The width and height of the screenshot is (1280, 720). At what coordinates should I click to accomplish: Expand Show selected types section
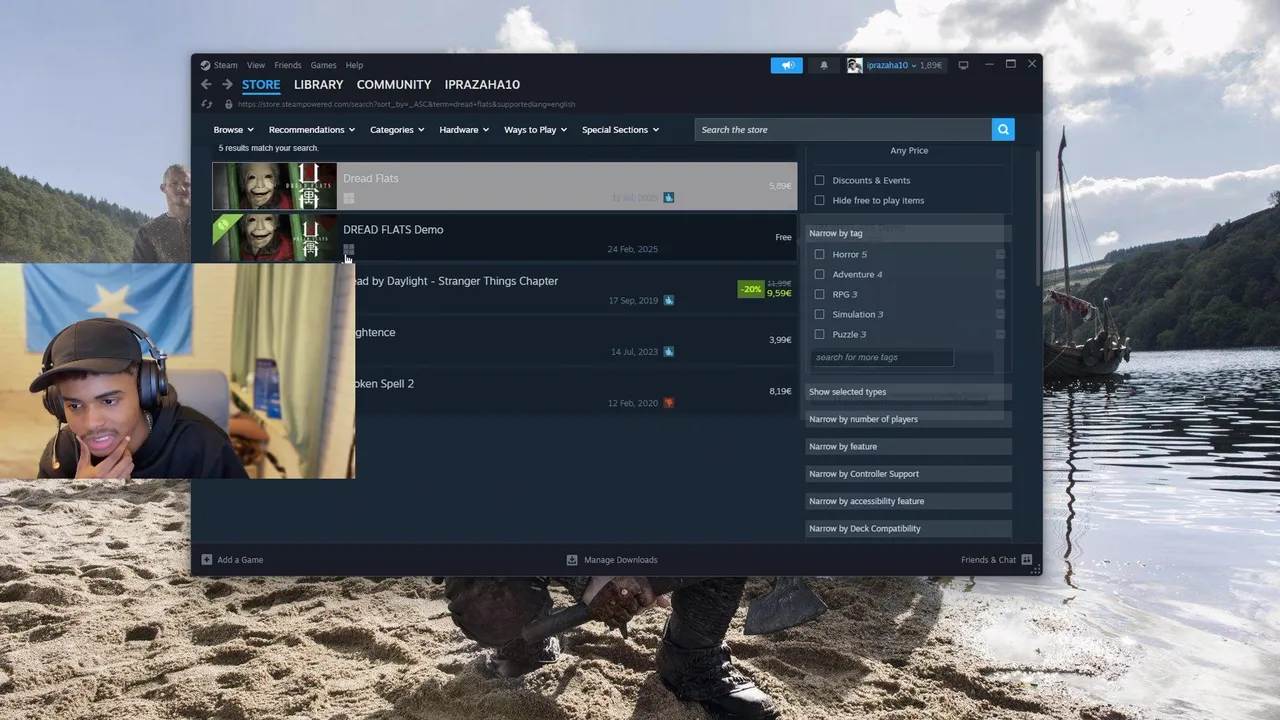[x=908, y=392]
